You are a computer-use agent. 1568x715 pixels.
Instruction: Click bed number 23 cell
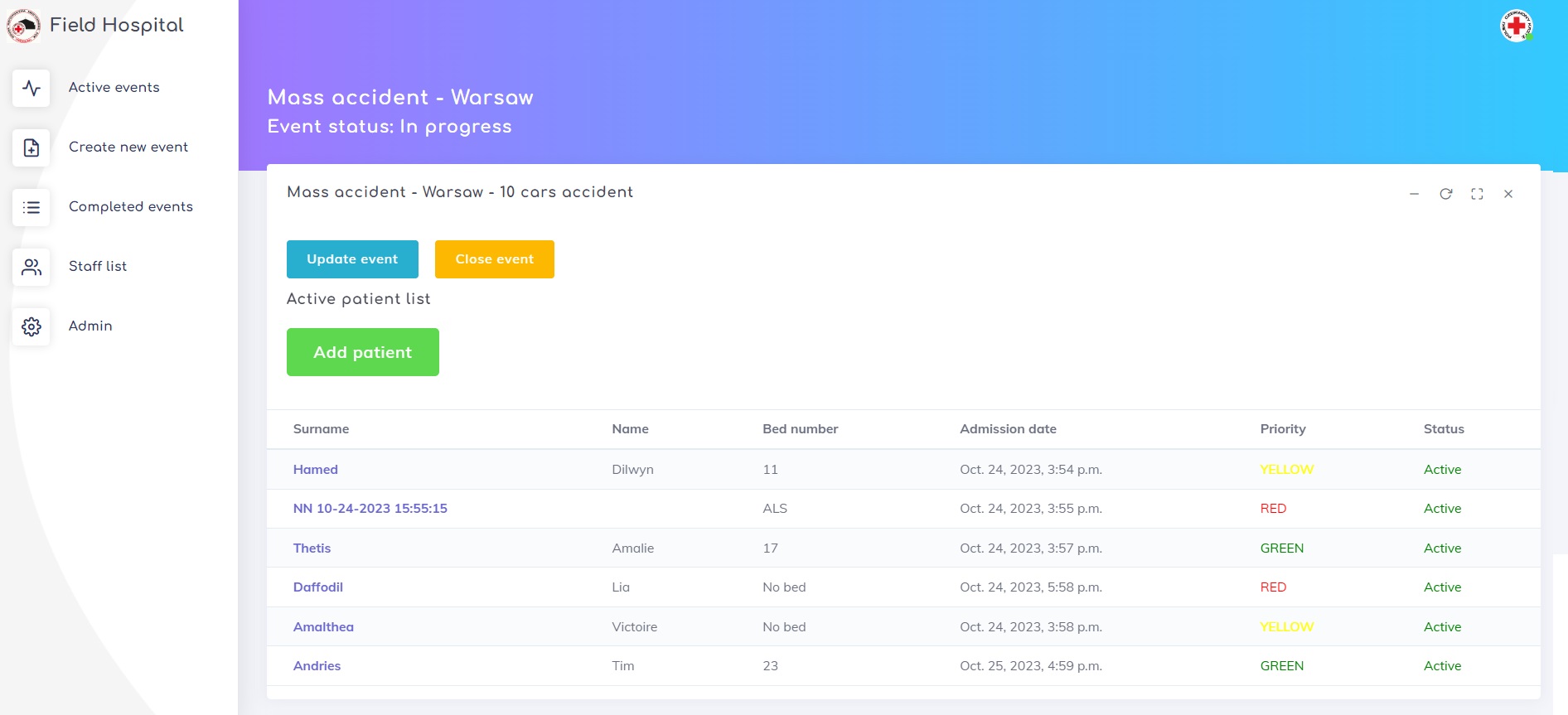pyautogui.click(x=770, y=666)
